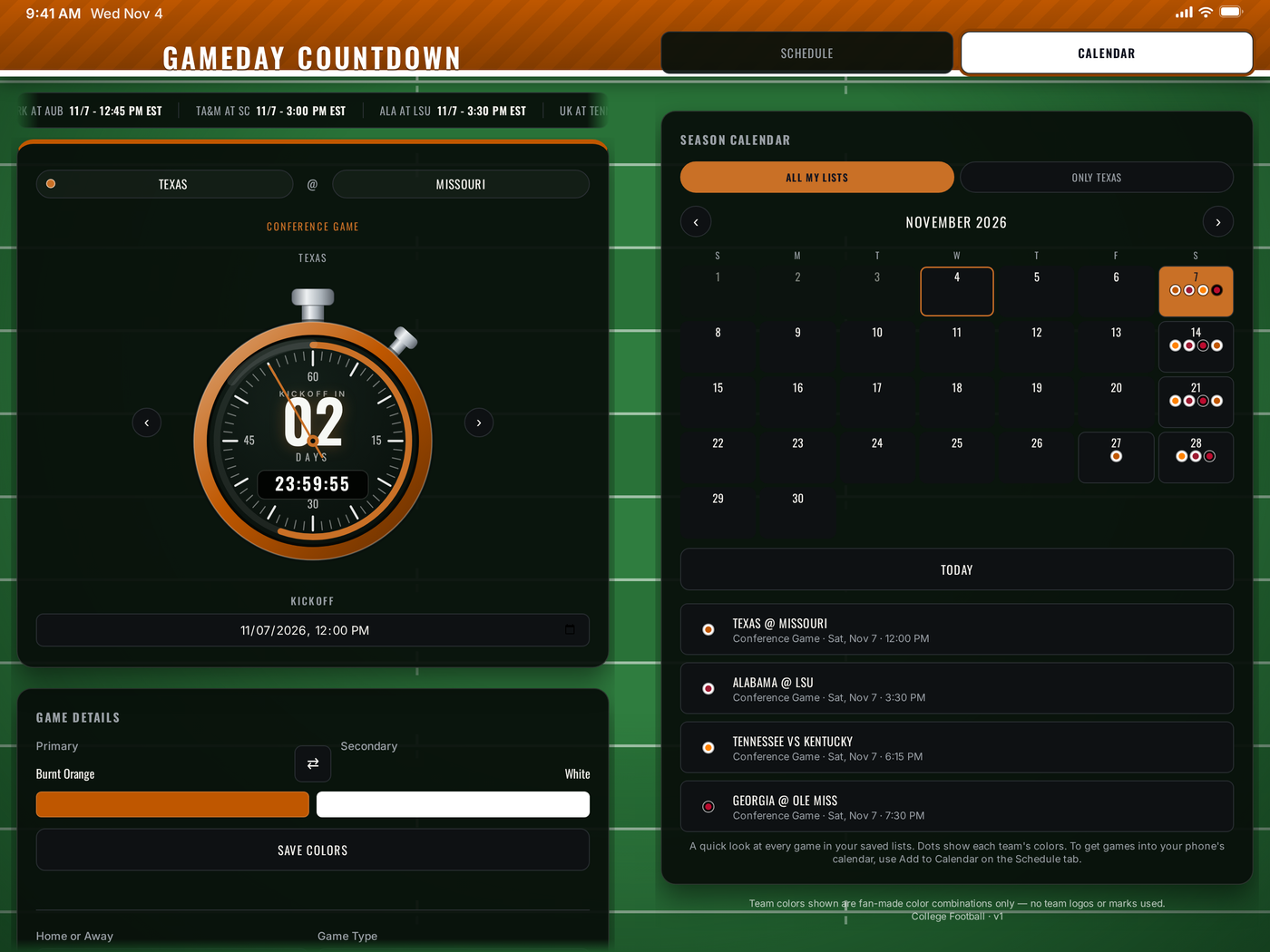Image resolution: width=1270 pixels, height=952 pixels.
Task: Open kickoff date picker calendar icon
Action: [x=570, y=630]
